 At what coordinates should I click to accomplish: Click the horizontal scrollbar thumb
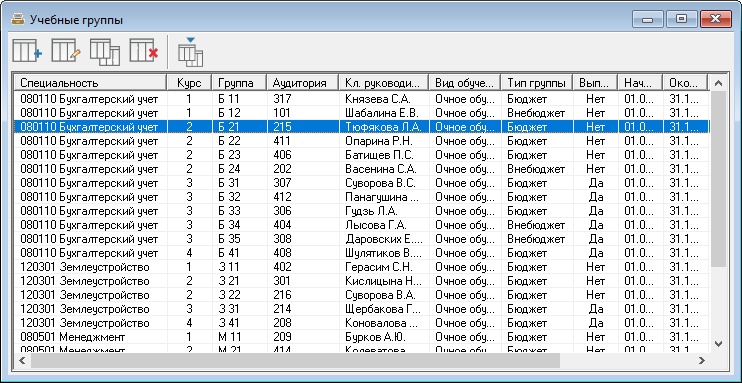pos(295,360)
